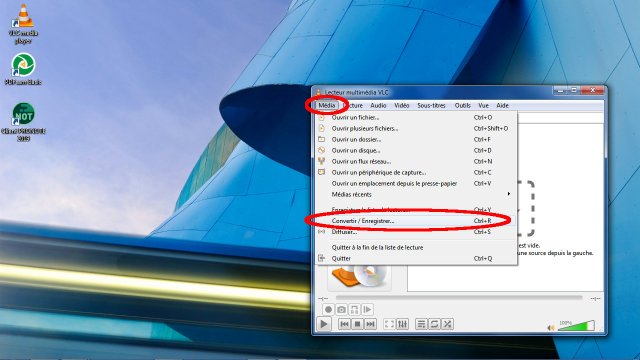The width and height of the screenshot is (640, 360).
Task: Open the Outils menu
Action: [x=462, y=105]
